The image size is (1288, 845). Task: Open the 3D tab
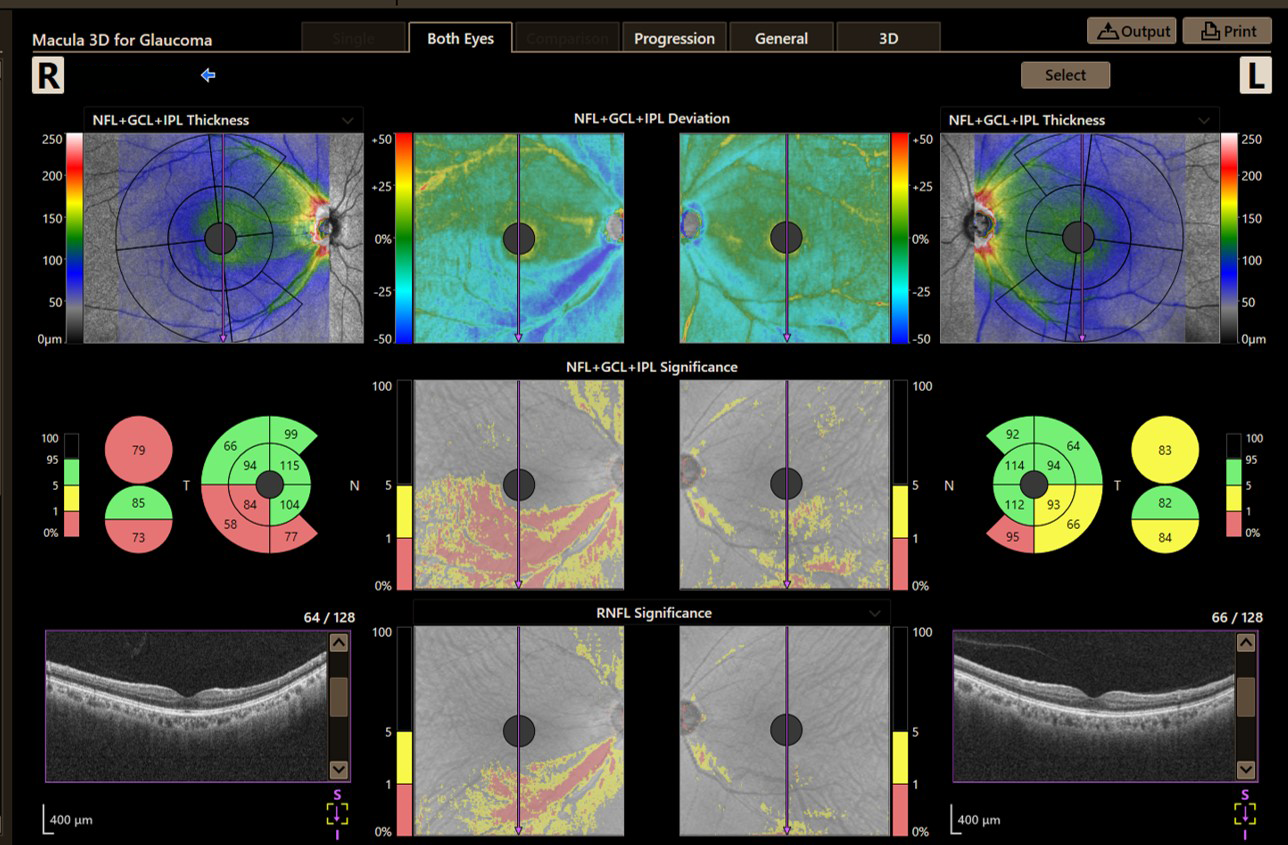tap(888, 38)
